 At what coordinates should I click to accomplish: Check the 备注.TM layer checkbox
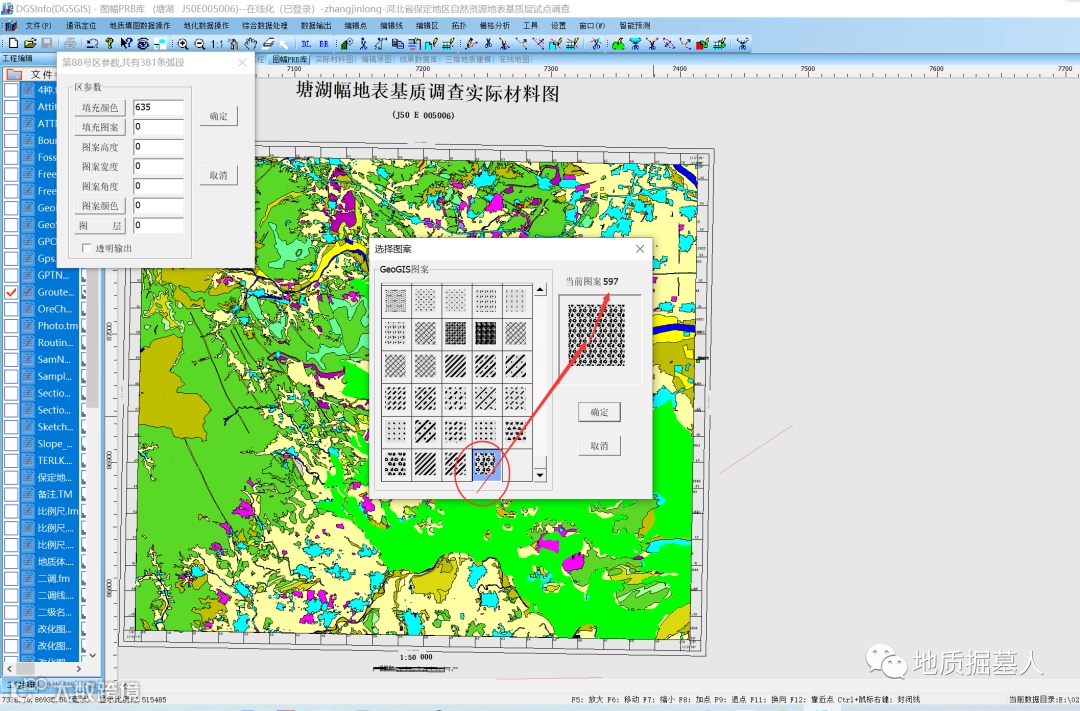tap(11, 494)
